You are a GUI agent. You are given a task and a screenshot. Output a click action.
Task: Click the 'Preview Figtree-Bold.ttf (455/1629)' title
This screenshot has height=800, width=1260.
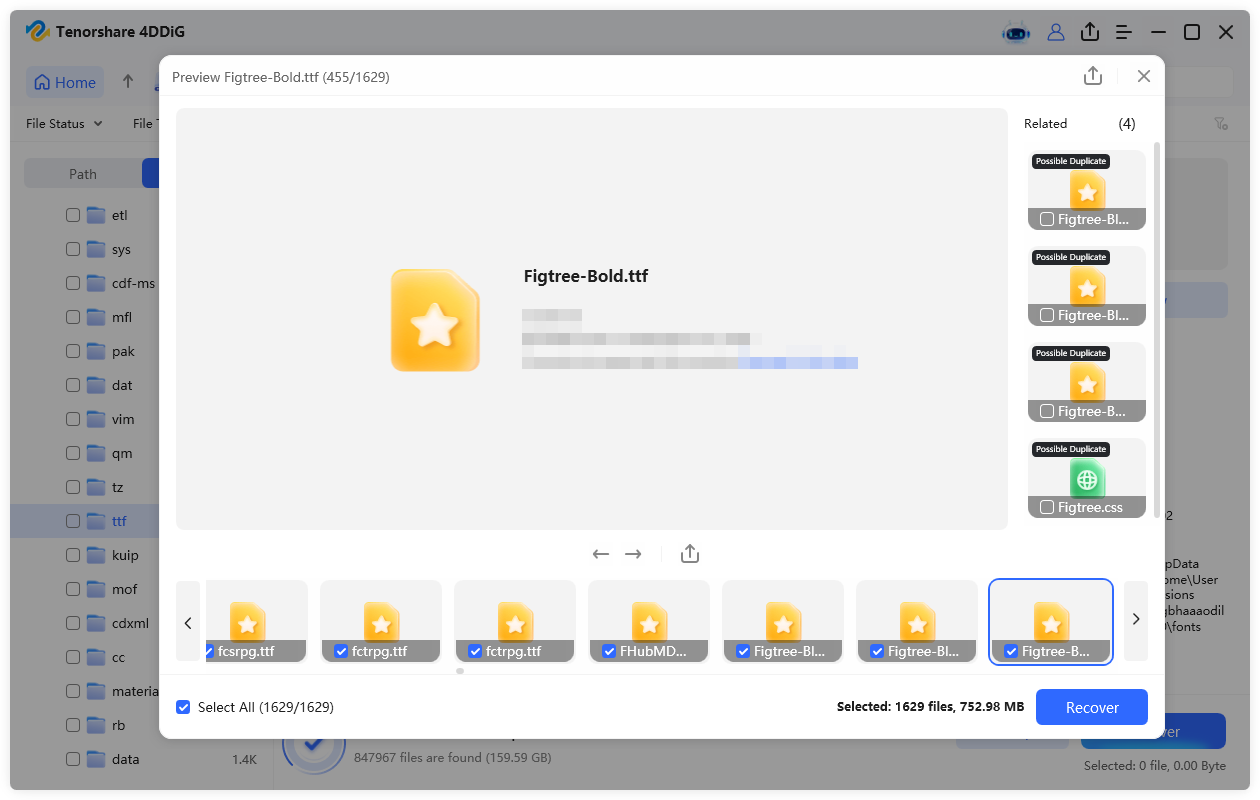click(x=281, y=77)
